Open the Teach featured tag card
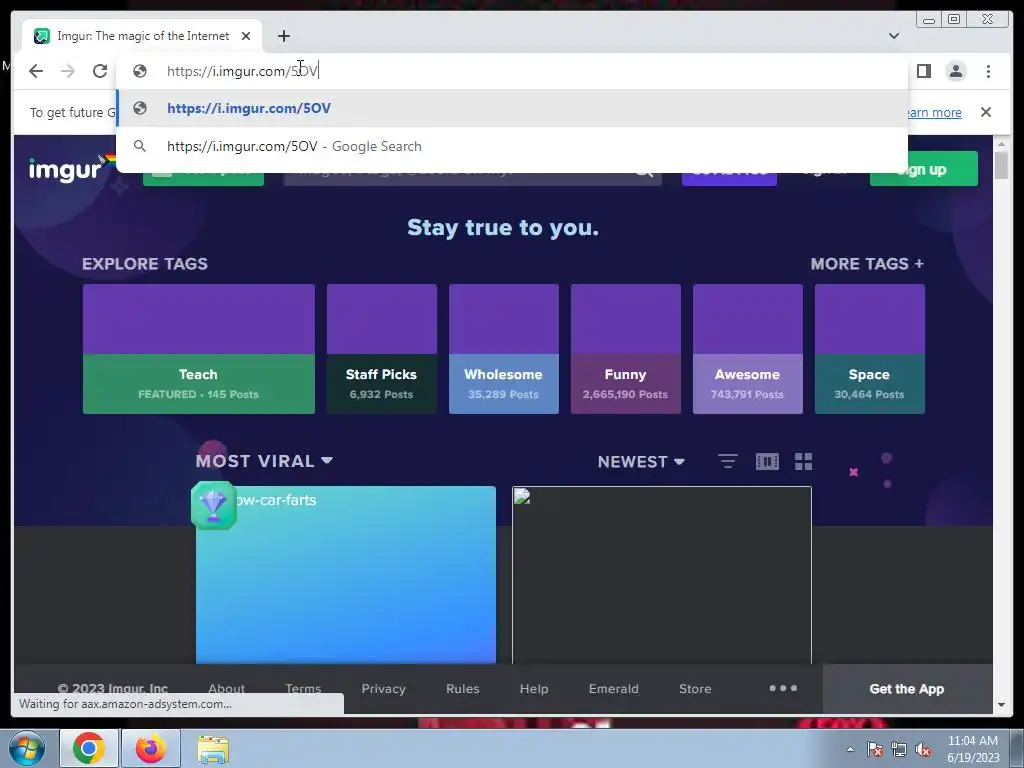 pos(199,349)
